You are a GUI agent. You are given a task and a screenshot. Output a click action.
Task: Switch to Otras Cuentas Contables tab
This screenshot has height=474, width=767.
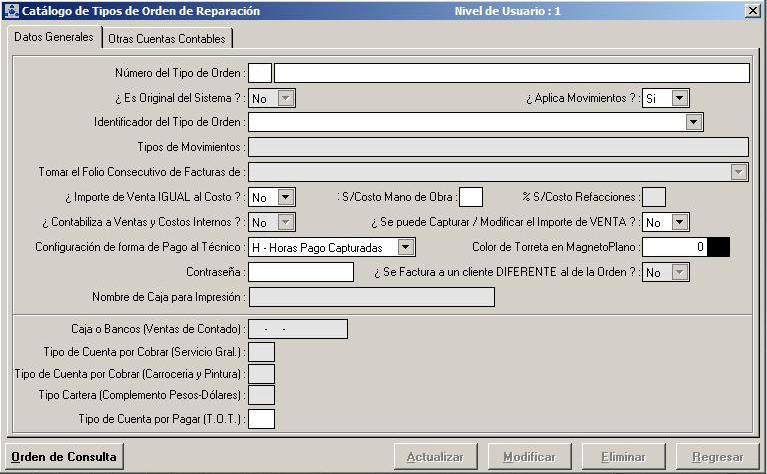tap(167, 38)
